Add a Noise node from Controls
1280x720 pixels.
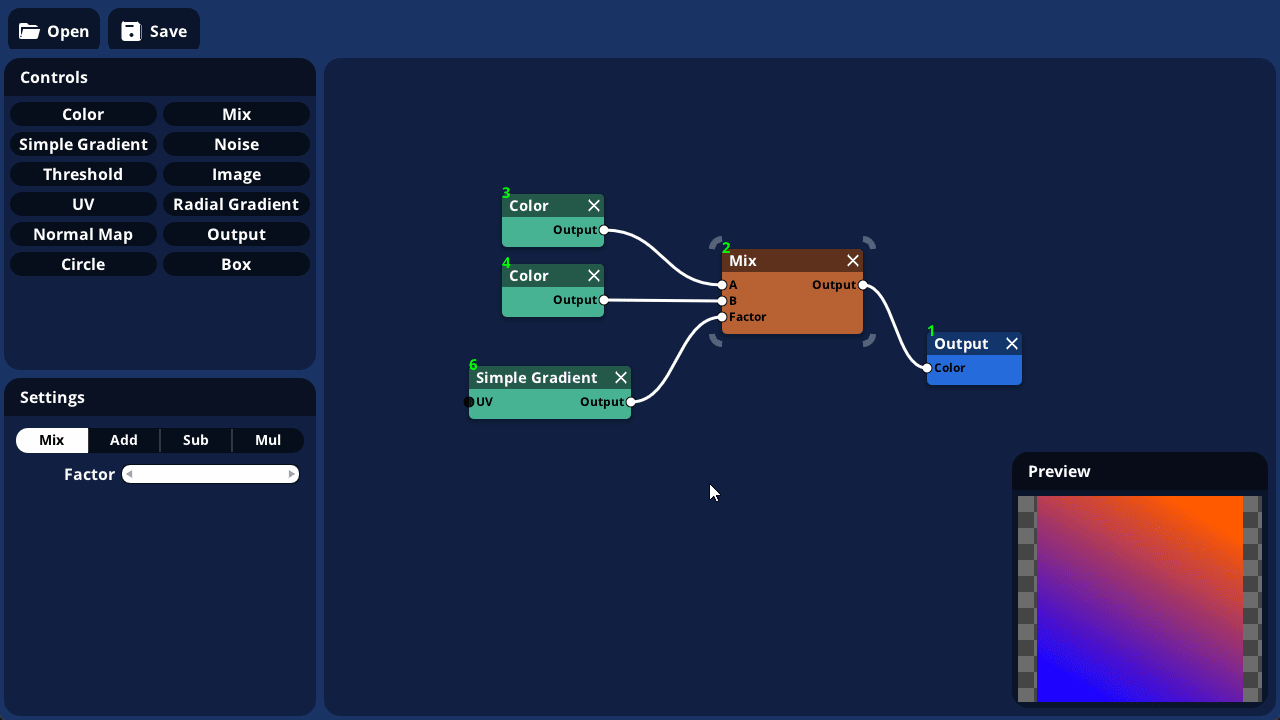click(236, 144)
